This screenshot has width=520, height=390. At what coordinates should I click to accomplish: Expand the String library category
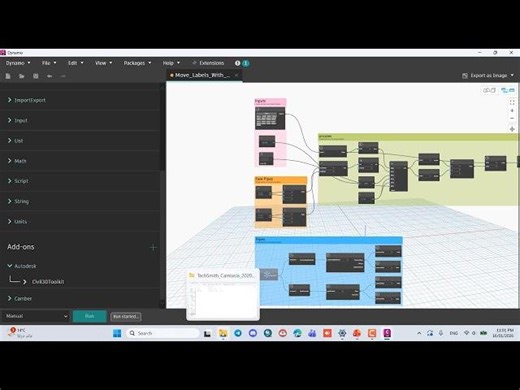click(80, 201)
